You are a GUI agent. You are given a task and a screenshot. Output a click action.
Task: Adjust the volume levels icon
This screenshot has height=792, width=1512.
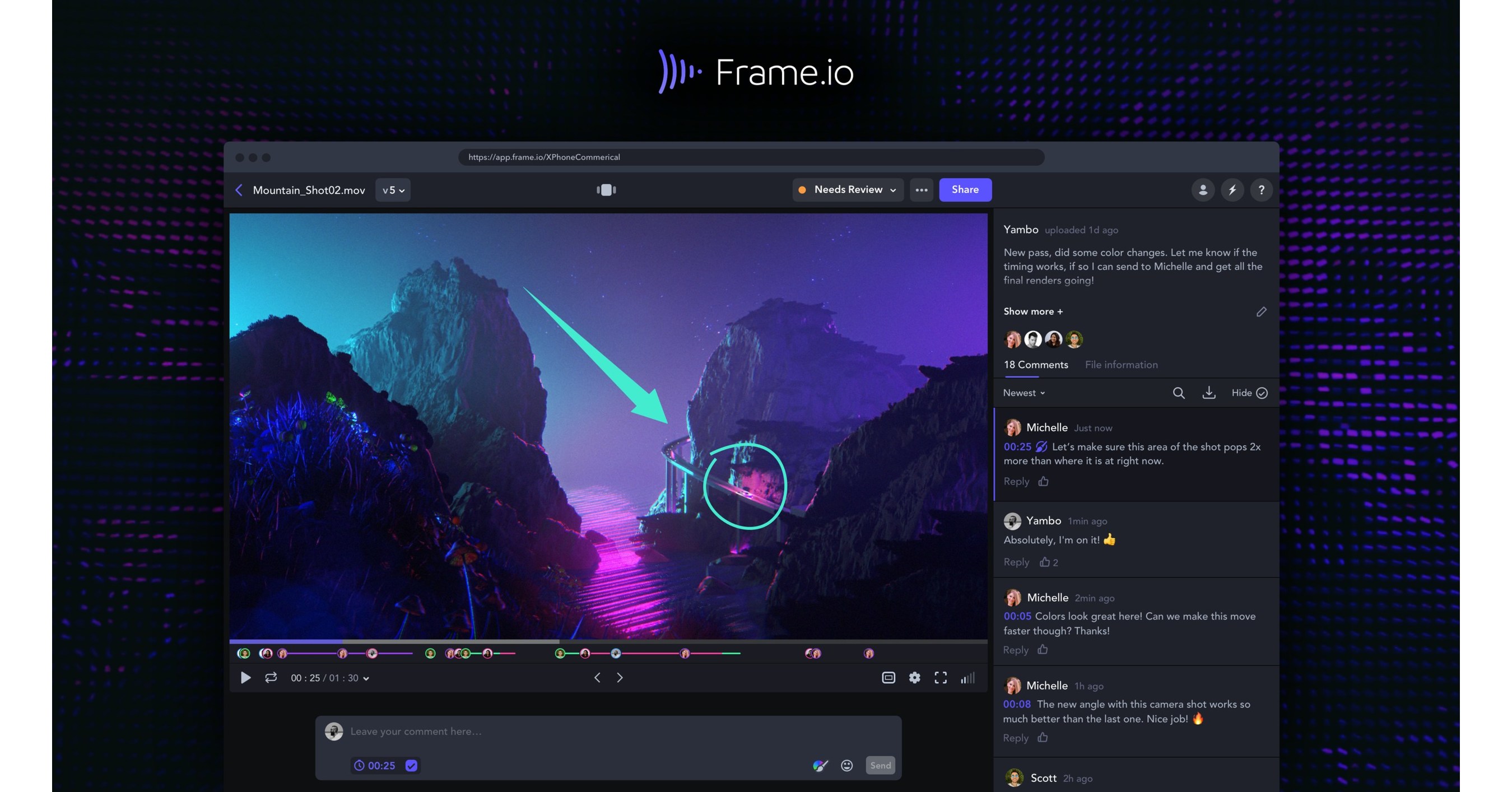(x=967, y=678)
